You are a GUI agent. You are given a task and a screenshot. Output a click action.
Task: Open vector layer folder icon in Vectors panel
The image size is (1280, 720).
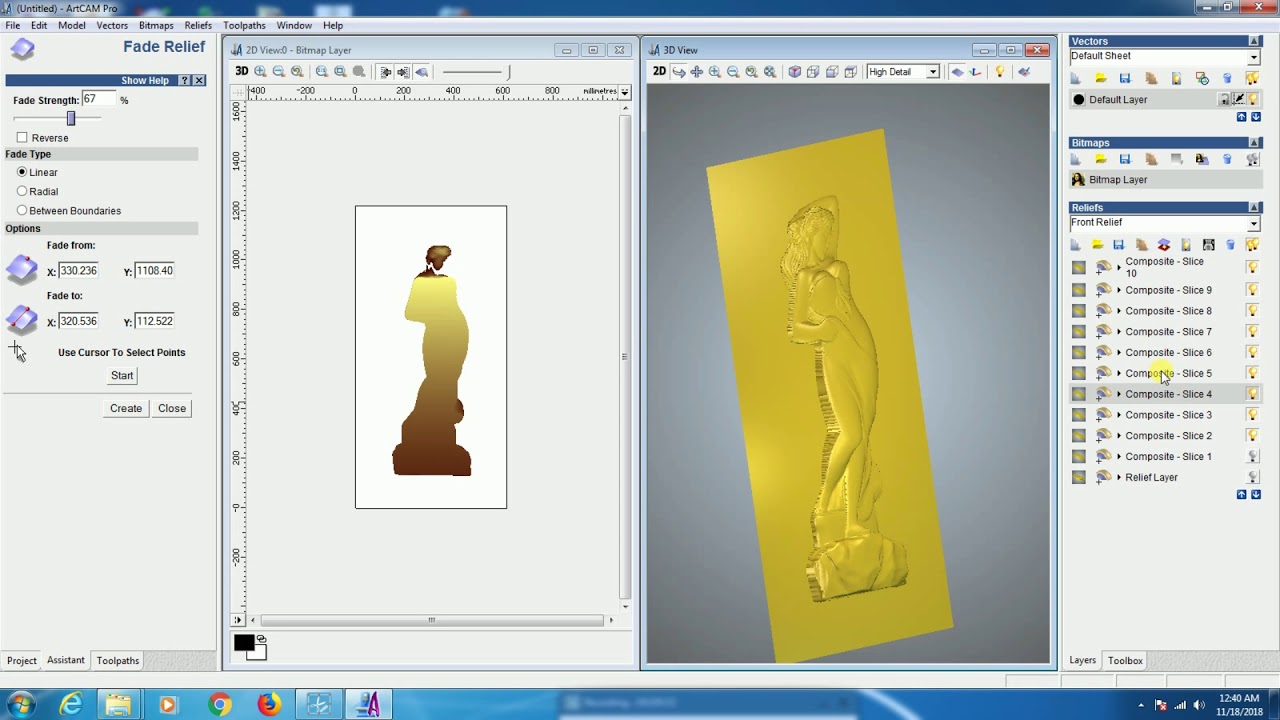point(1100,78)
